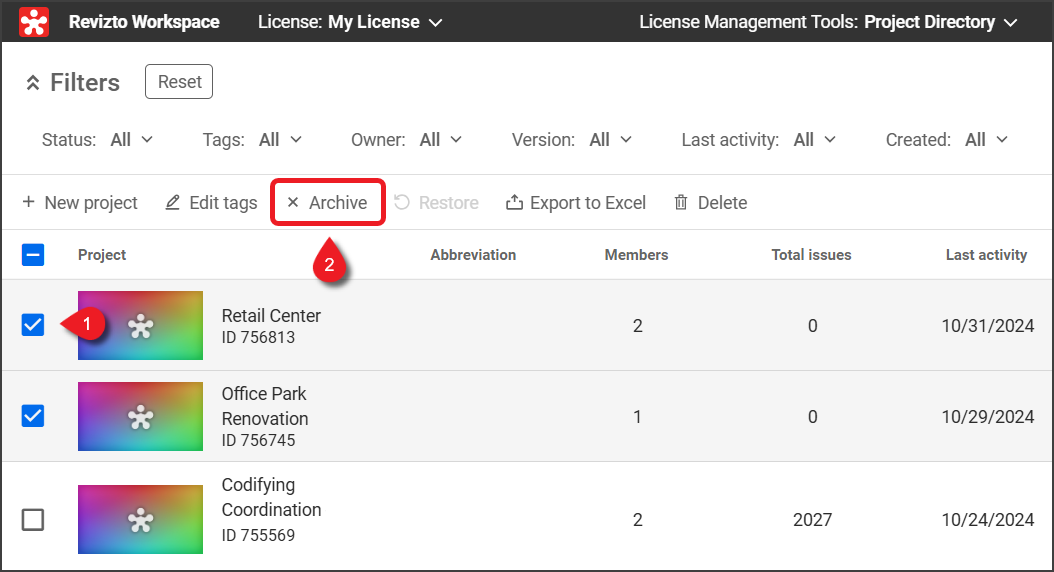This screenshot has width=1054, height=572.
Task: Delete selected projects via trash icon
Action: point(681,203)
